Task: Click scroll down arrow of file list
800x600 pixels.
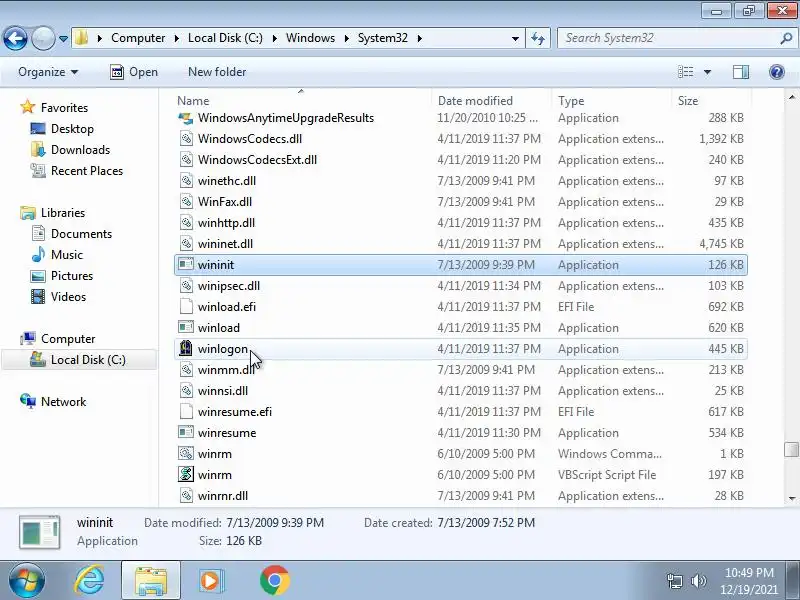Action: click(791, 498)
